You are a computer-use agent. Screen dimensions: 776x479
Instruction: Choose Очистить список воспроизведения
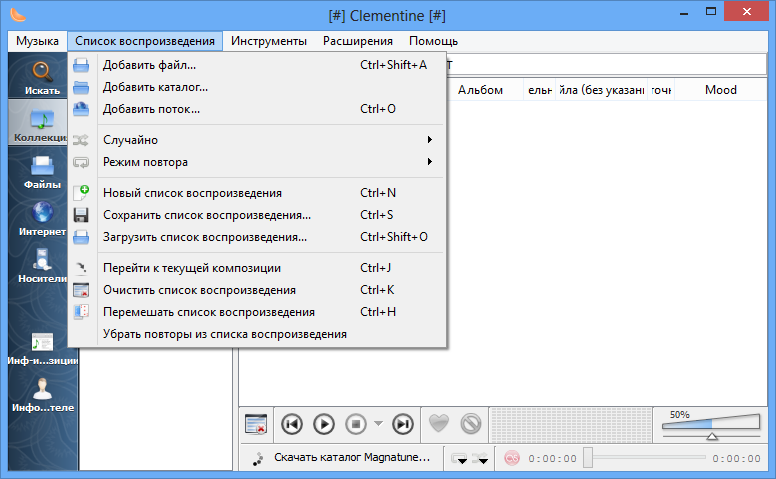[x=257, y=290]
